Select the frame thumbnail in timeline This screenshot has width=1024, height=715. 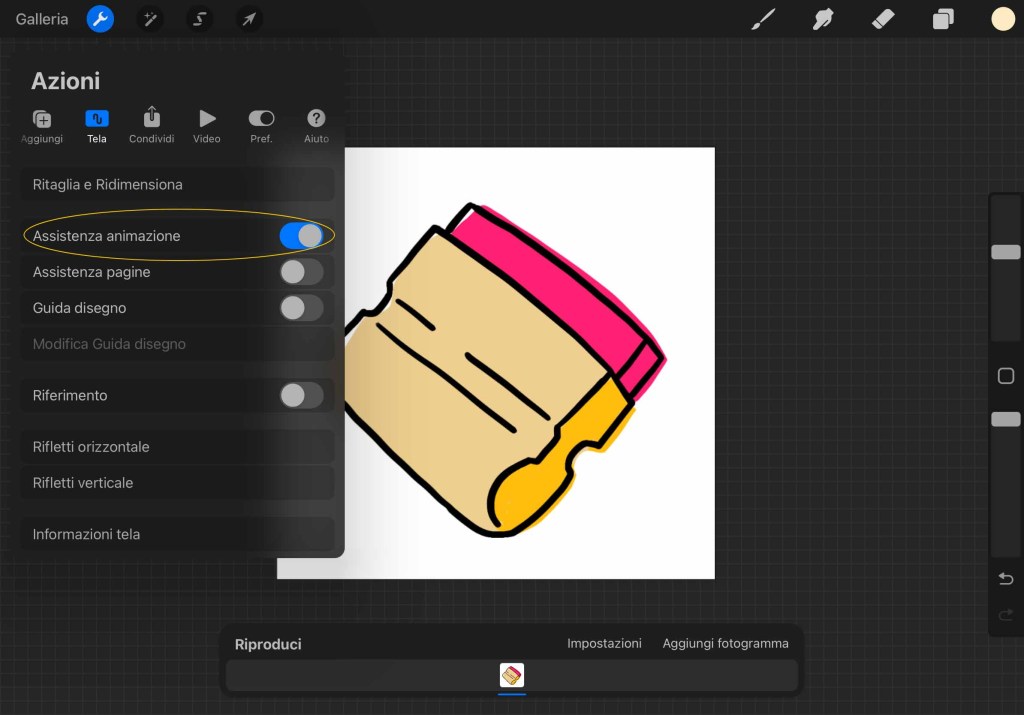[x=512, y=676]
